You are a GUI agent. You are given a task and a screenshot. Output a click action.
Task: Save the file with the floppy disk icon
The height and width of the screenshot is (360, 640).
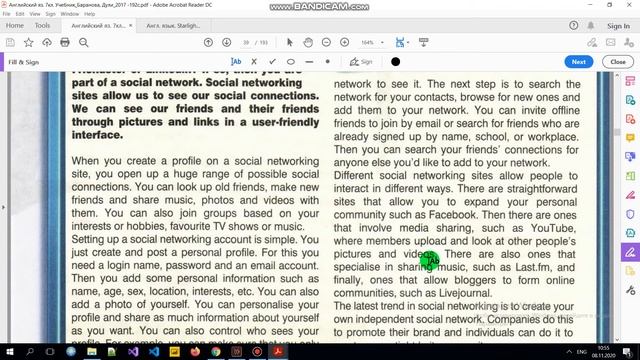10,42
